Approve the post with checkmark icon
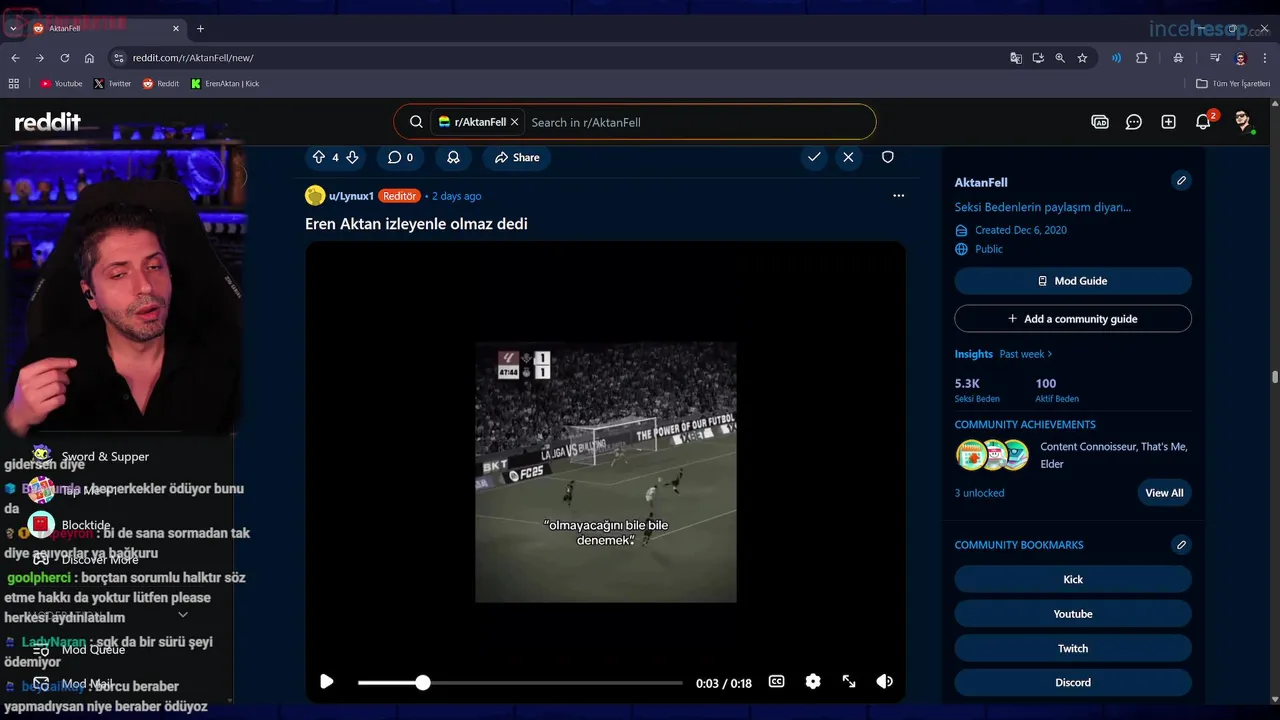The width and height of the screenshot is (1280, 720). coord(814,157)
